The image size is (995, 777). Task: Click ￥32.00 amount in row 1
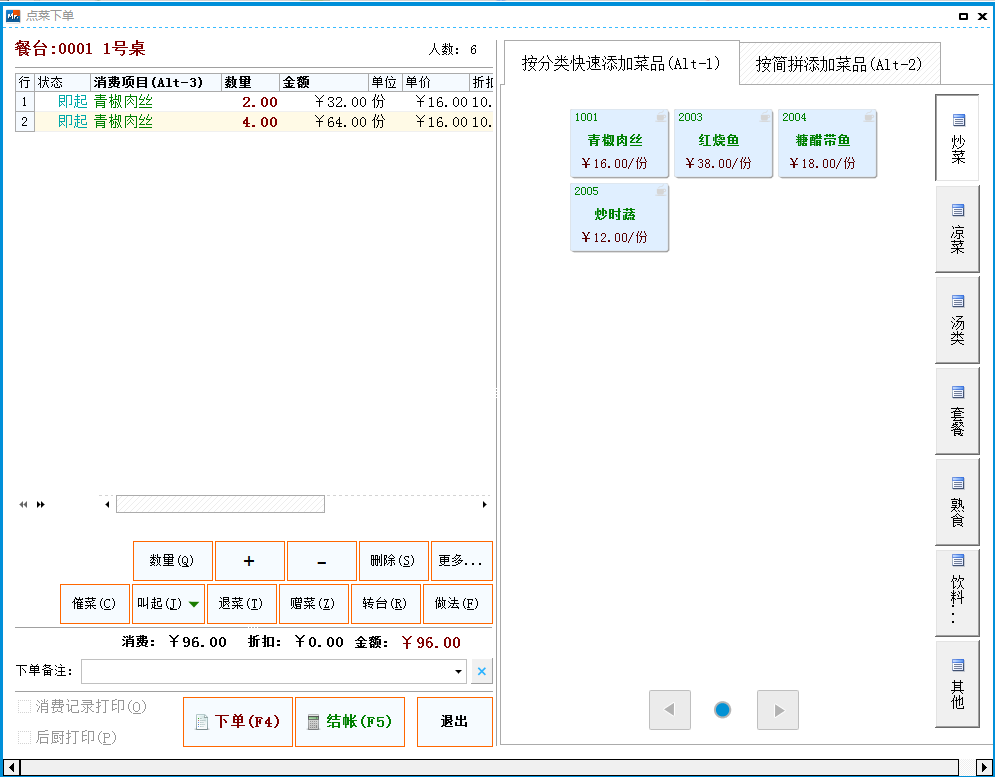coord(341,102)
